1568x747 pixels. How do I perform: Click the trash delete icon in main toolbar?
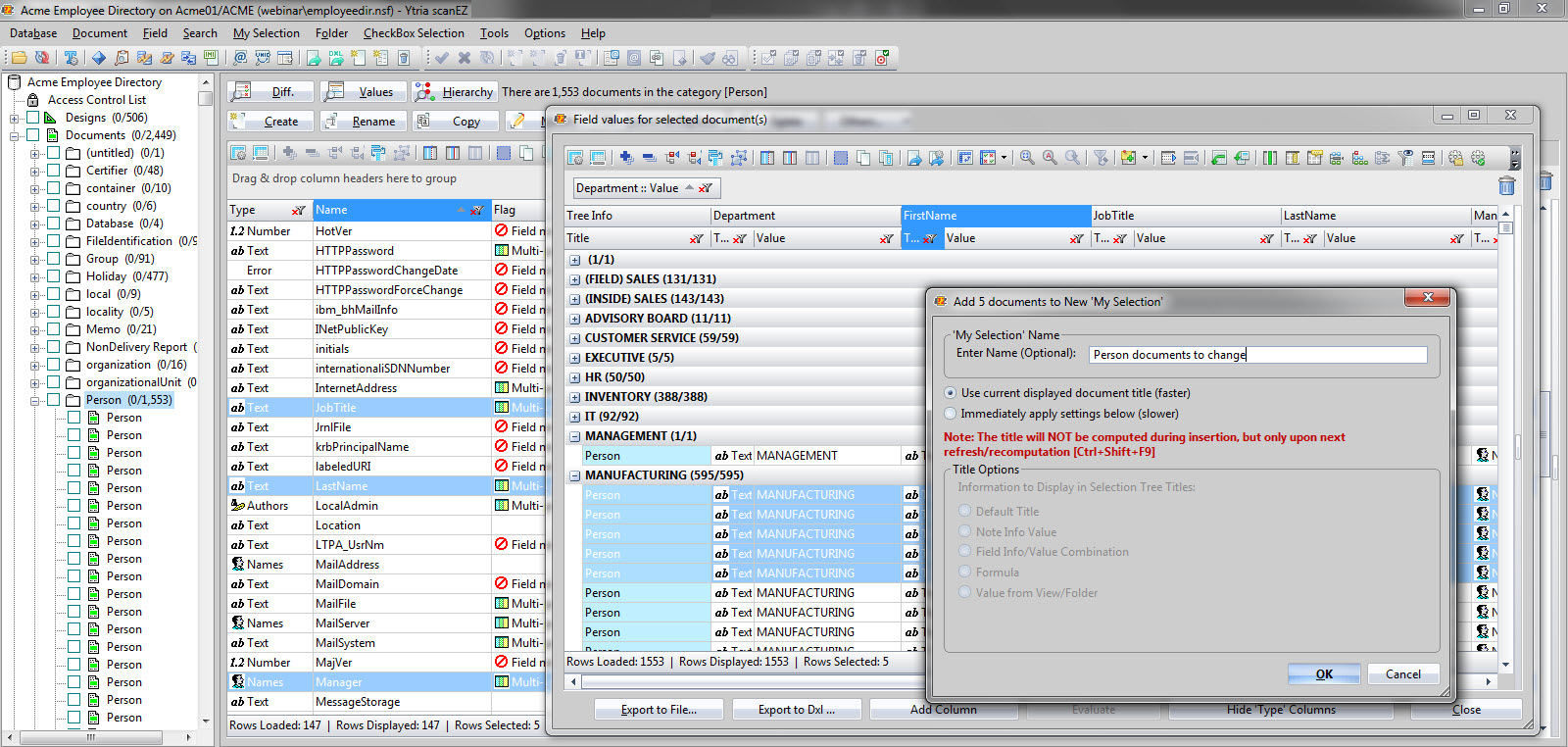click(404, 58)
